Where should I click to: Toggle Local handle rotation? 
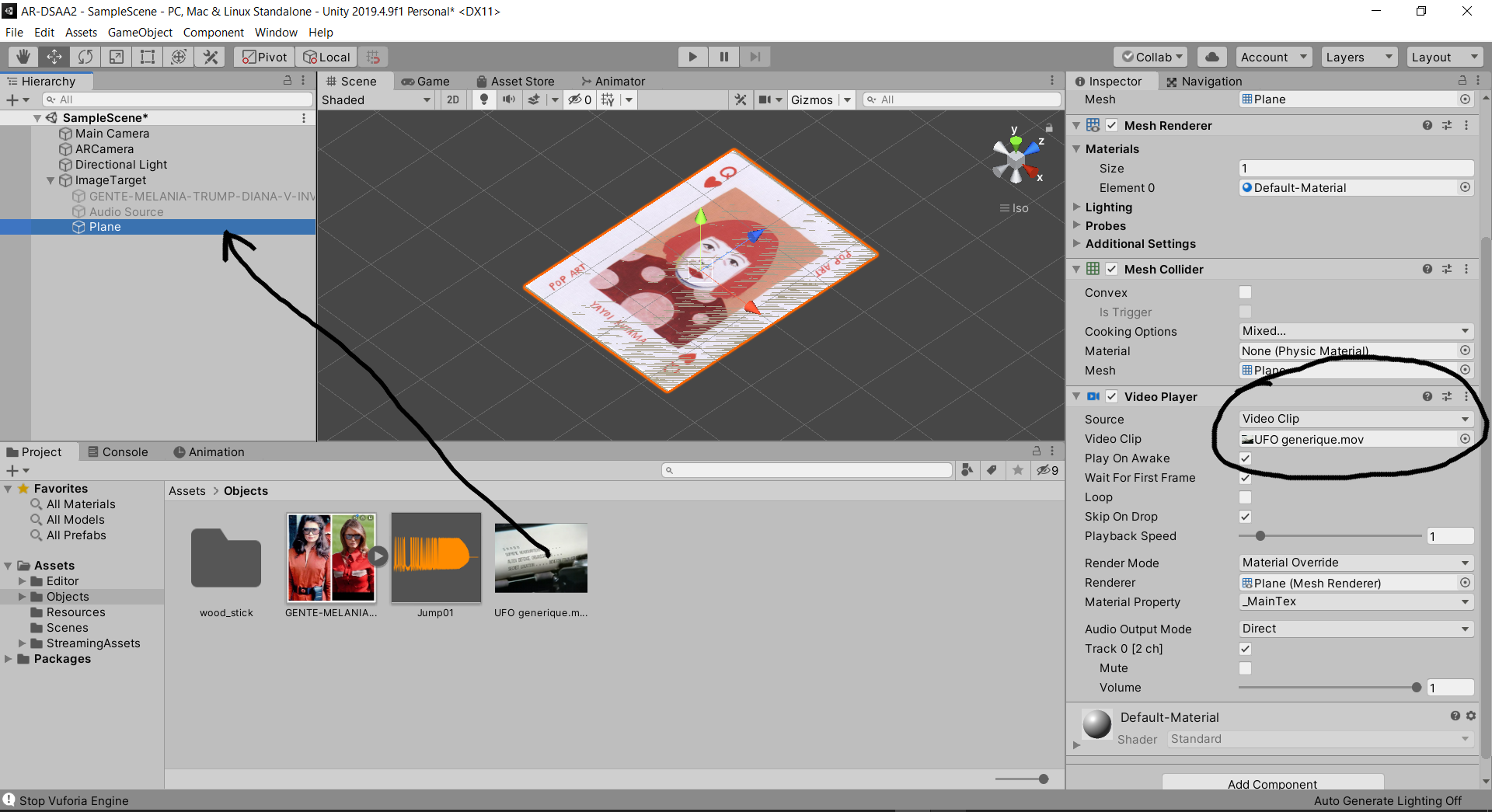326,57
